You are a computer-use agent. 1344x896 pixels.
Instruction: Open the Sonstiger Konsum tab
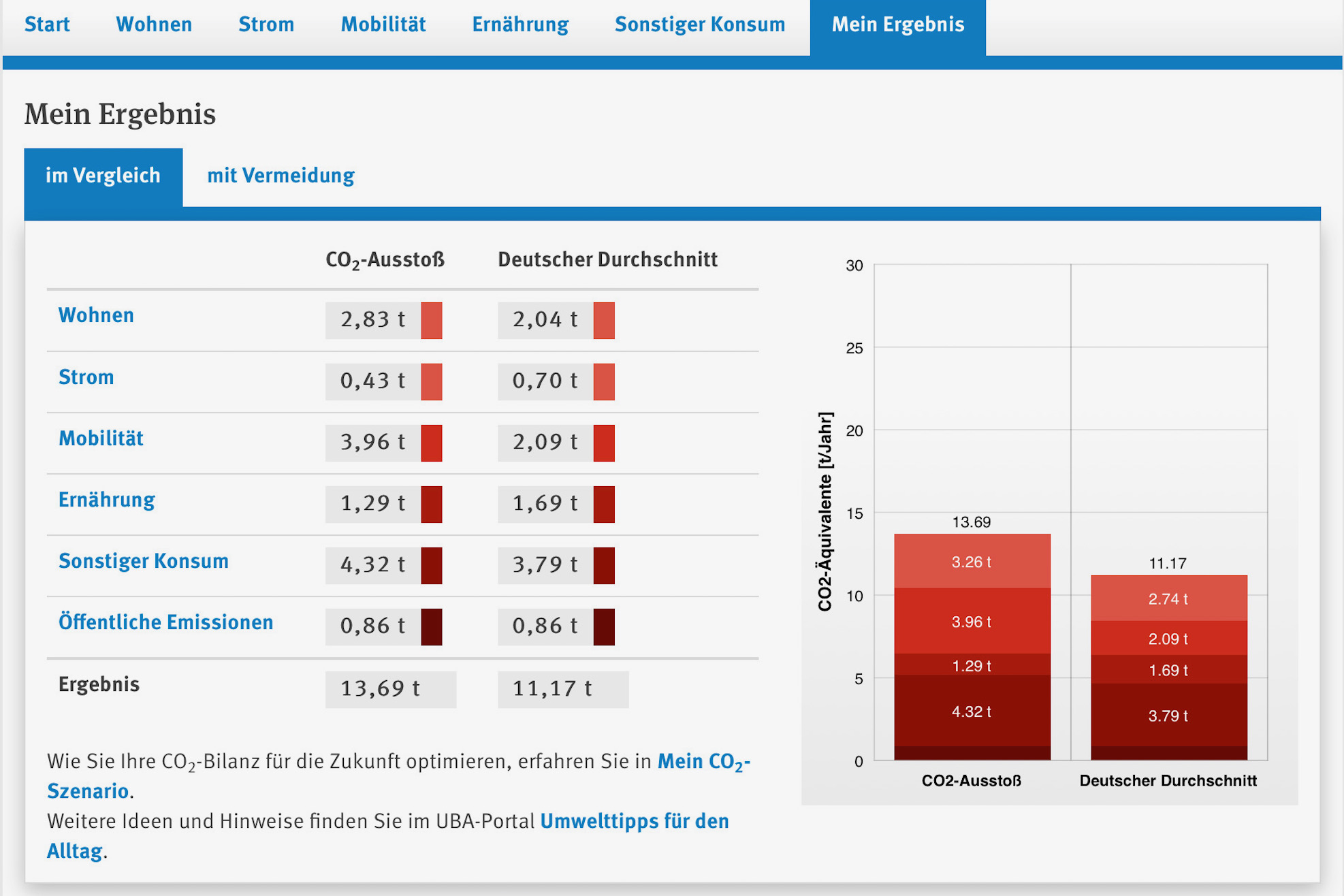pyautogui.click(x=700, y=25)
